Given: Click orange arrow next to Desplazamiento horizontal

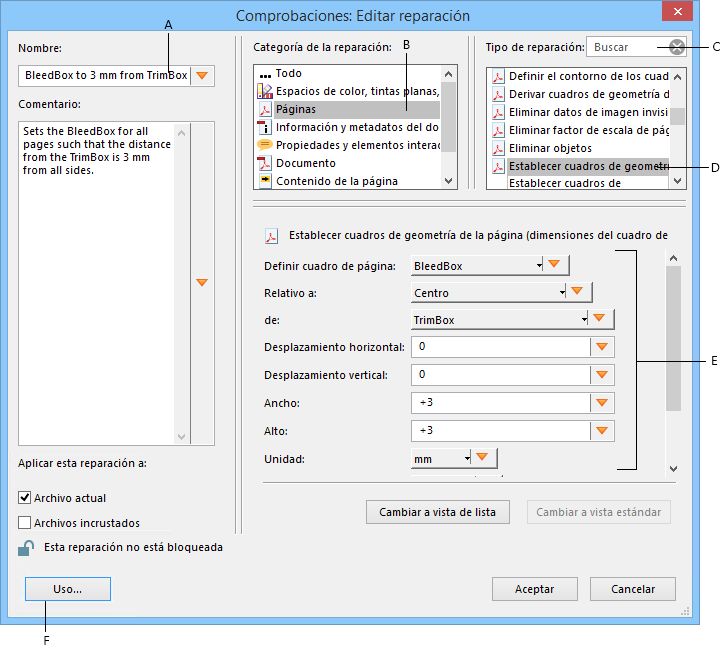Looking at the screenshot, I should click(x=602, y=347).
